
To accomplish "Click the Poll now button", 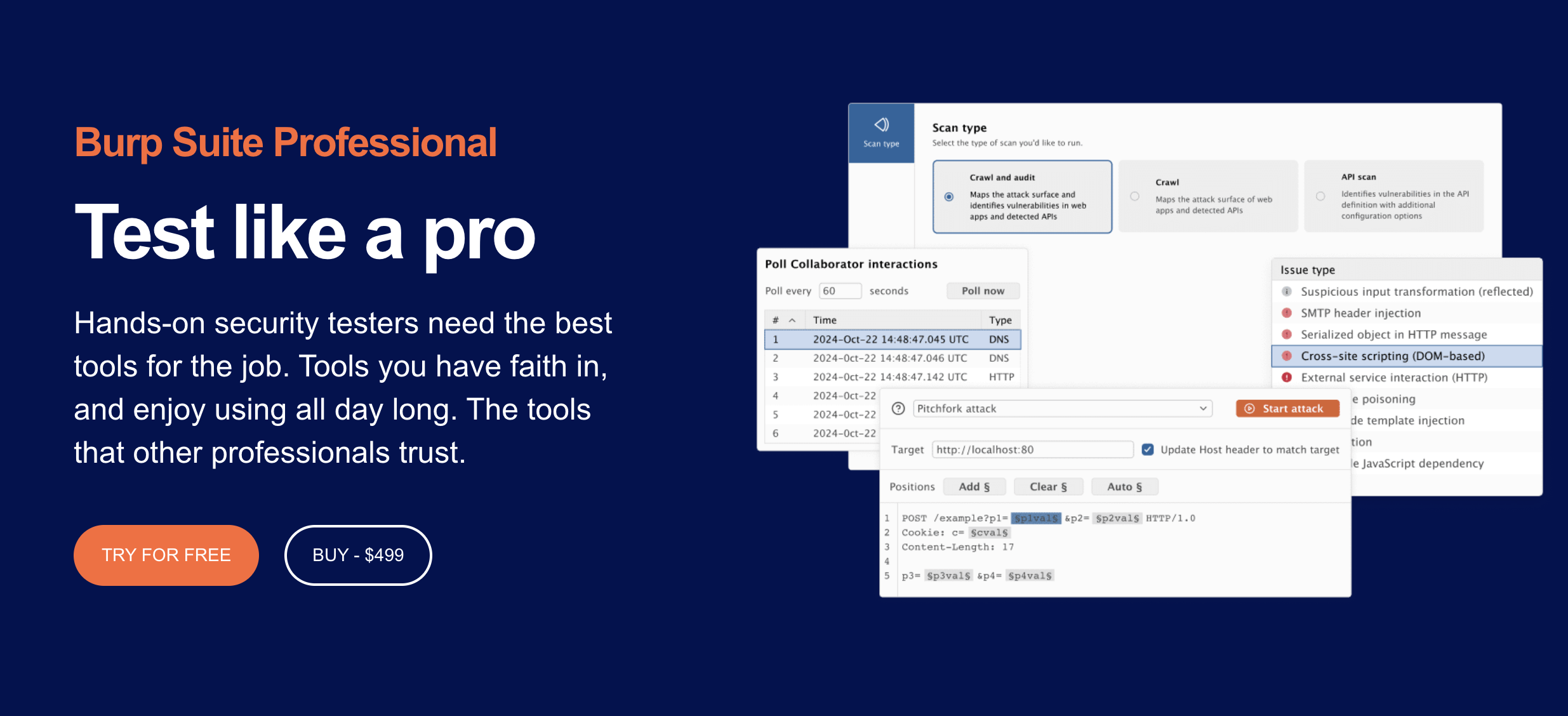I will tap(983, 291).
